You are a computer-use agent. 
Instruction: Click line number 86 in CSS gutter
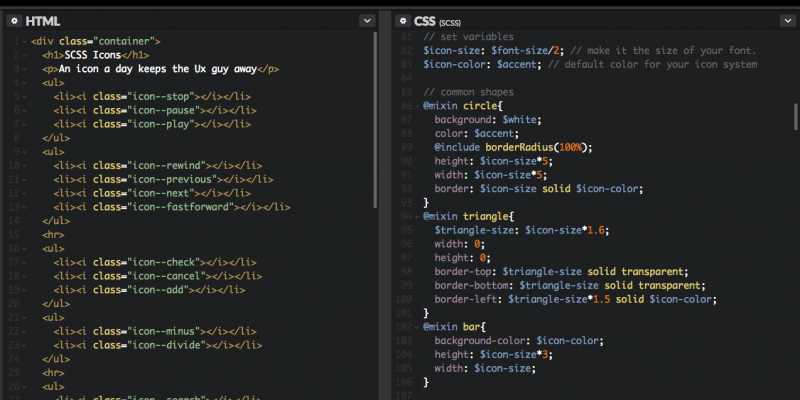coord(406,105)
